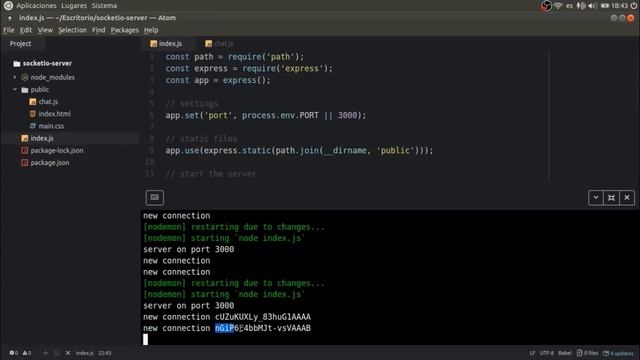
Task: Open chat.js in the project tree
Action: [48, 102]
